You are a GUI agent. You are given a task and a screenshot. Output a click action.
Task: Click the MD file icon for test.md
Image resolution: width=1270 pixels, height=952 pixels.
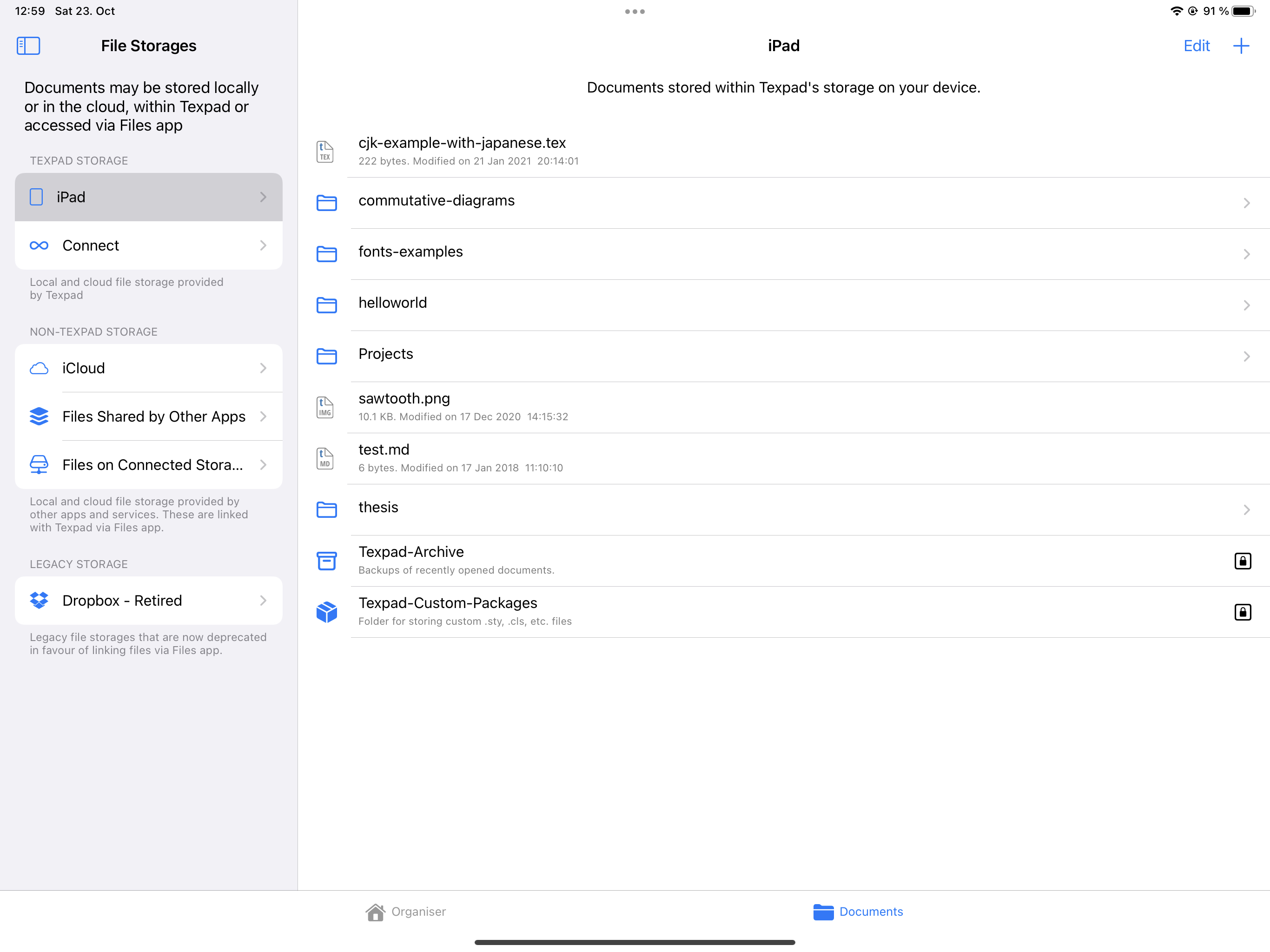pyautogui.click(x=325, y=458)
